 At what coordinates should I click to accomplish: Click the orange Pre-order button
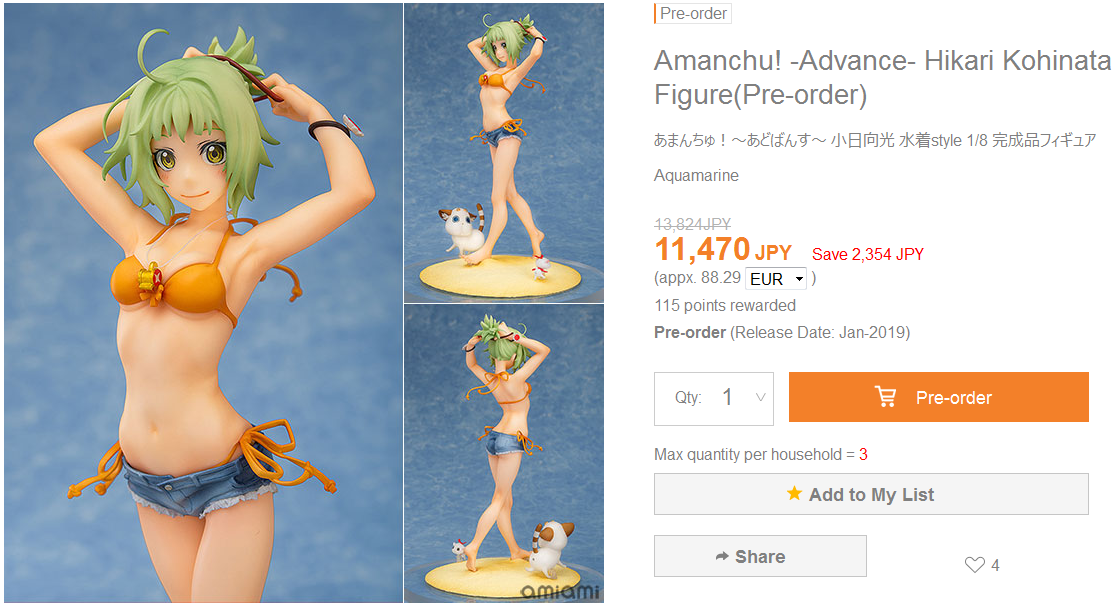click(x=939, y=397)
